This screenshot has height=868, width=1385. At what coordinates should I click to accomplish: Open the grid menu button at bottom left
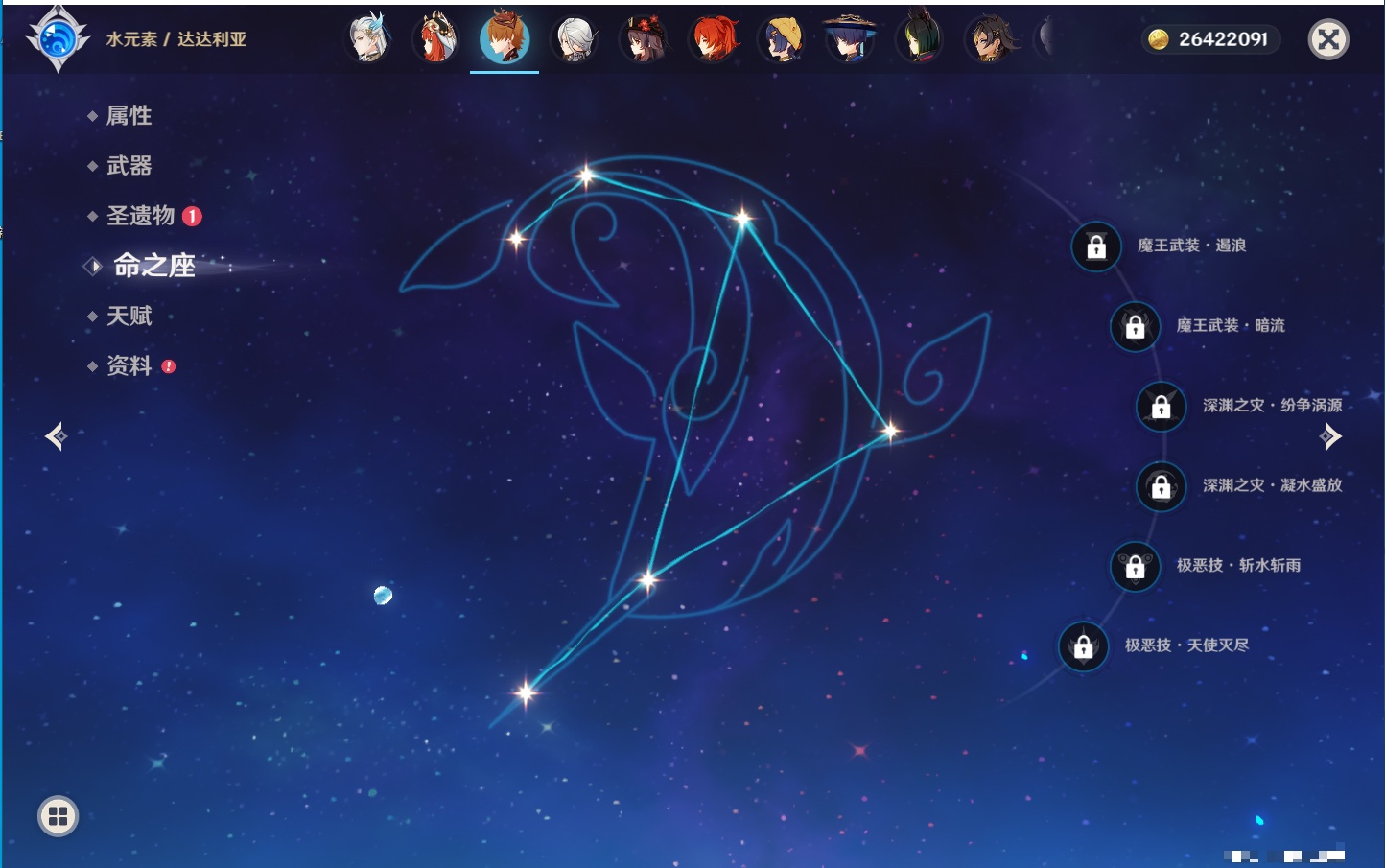pyautogui.click(x=58, y=816)
